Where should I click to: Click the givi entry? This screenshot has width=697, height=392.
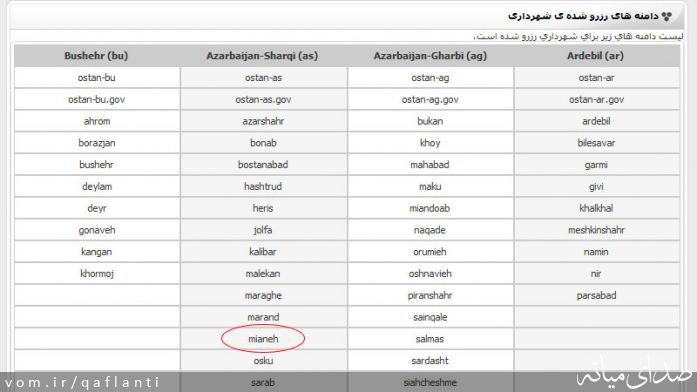pos(597,187)
